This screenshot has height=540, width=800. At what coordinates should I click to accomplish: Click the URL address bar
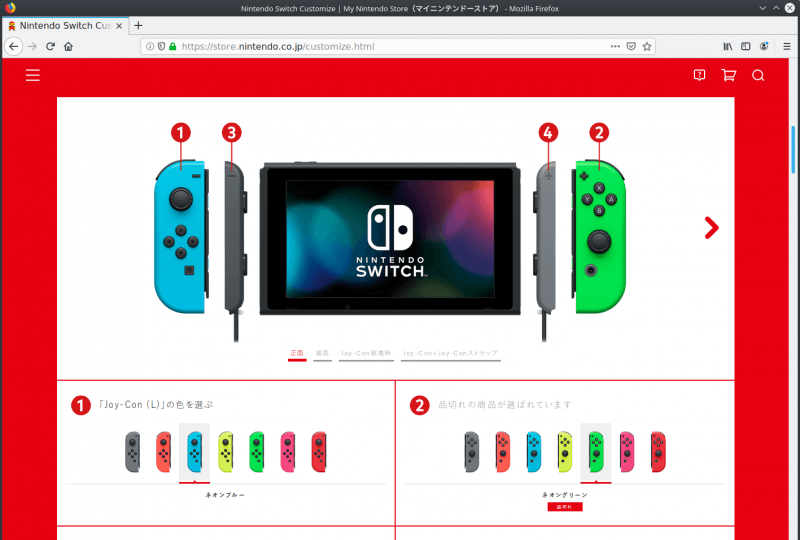click(x=390, y=46)
